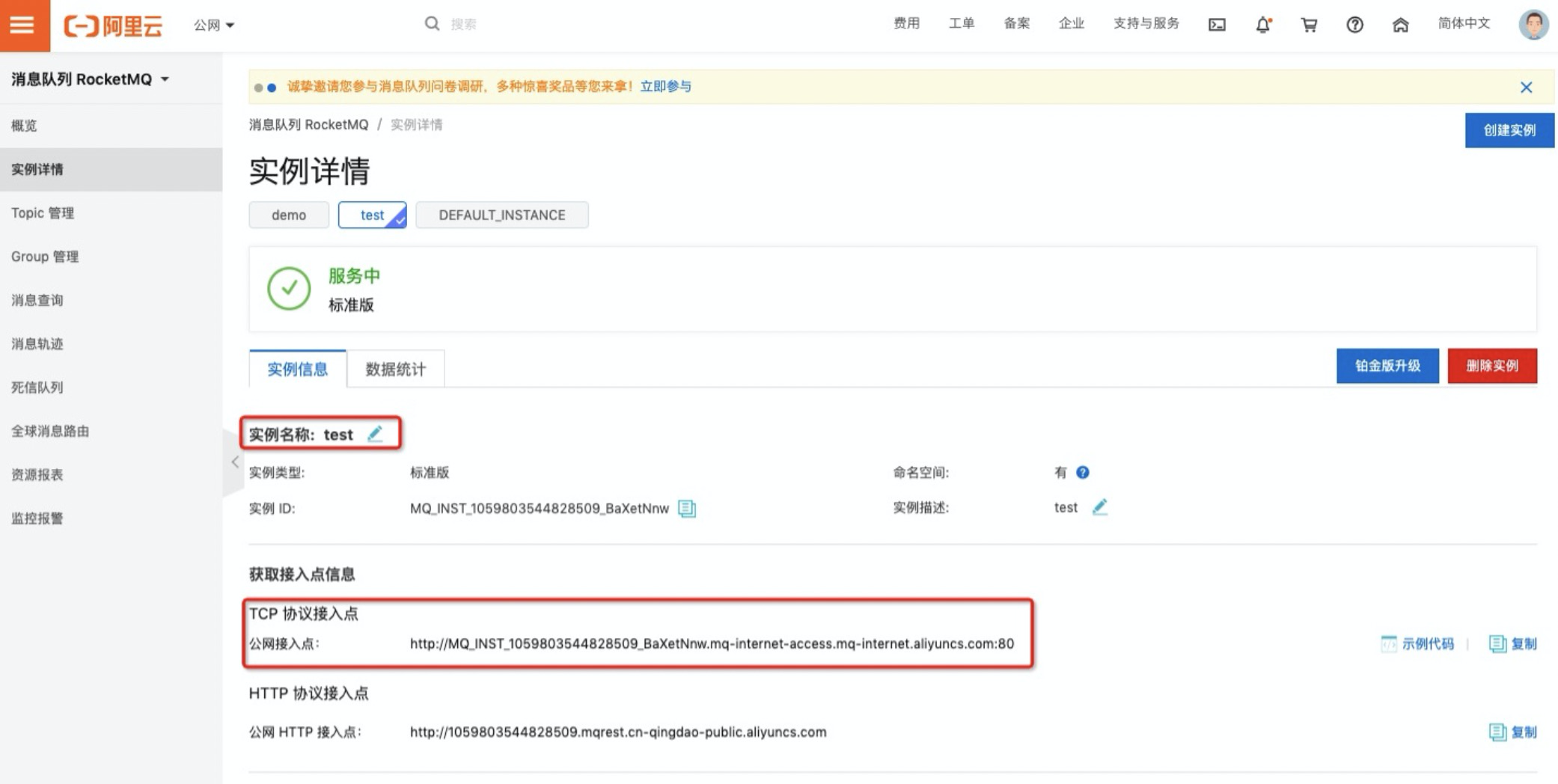
Task: Open the notifications bell
Action: (1263, 25)
